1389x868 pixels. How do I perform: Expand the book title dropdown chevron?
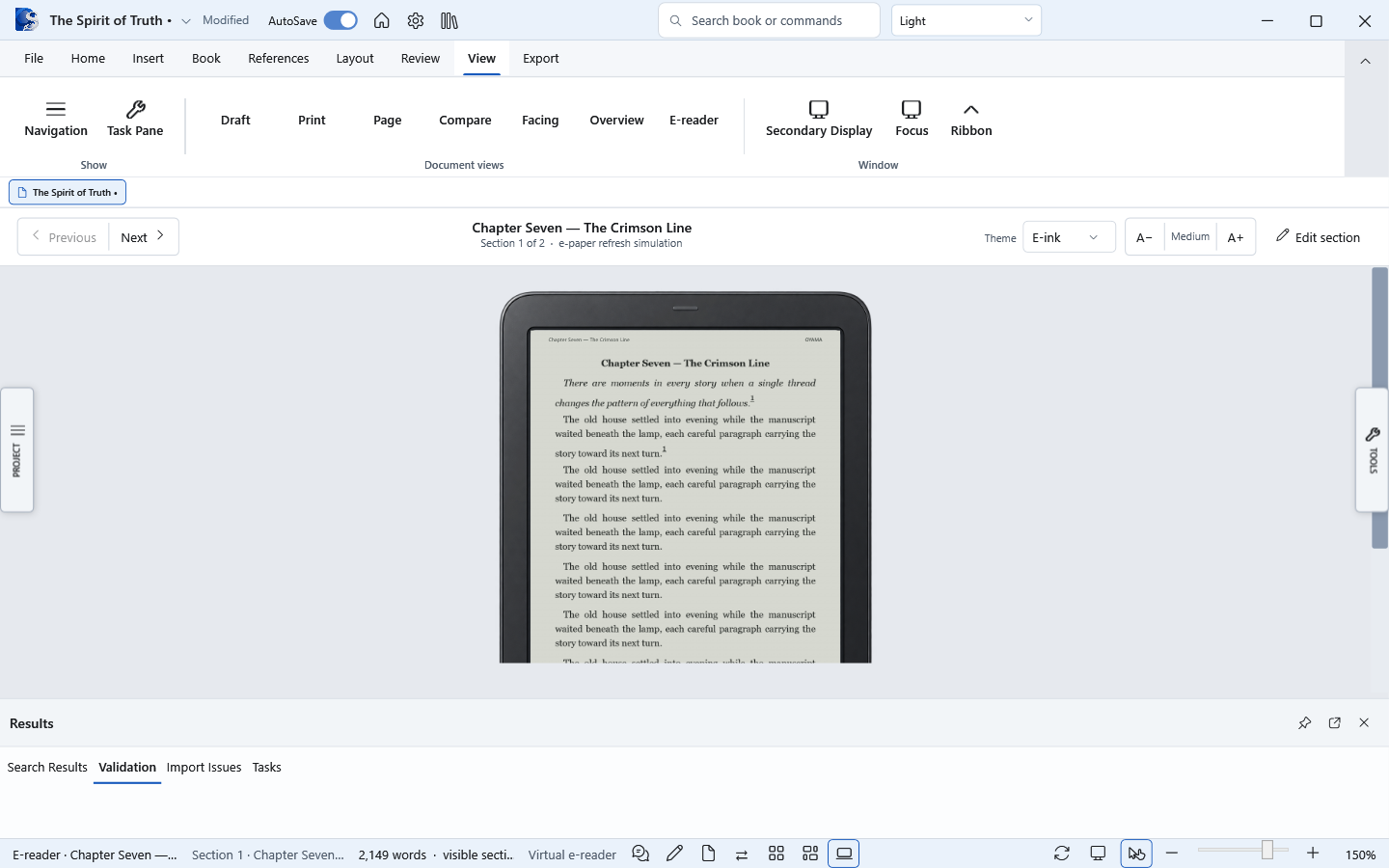pos(186,20)
